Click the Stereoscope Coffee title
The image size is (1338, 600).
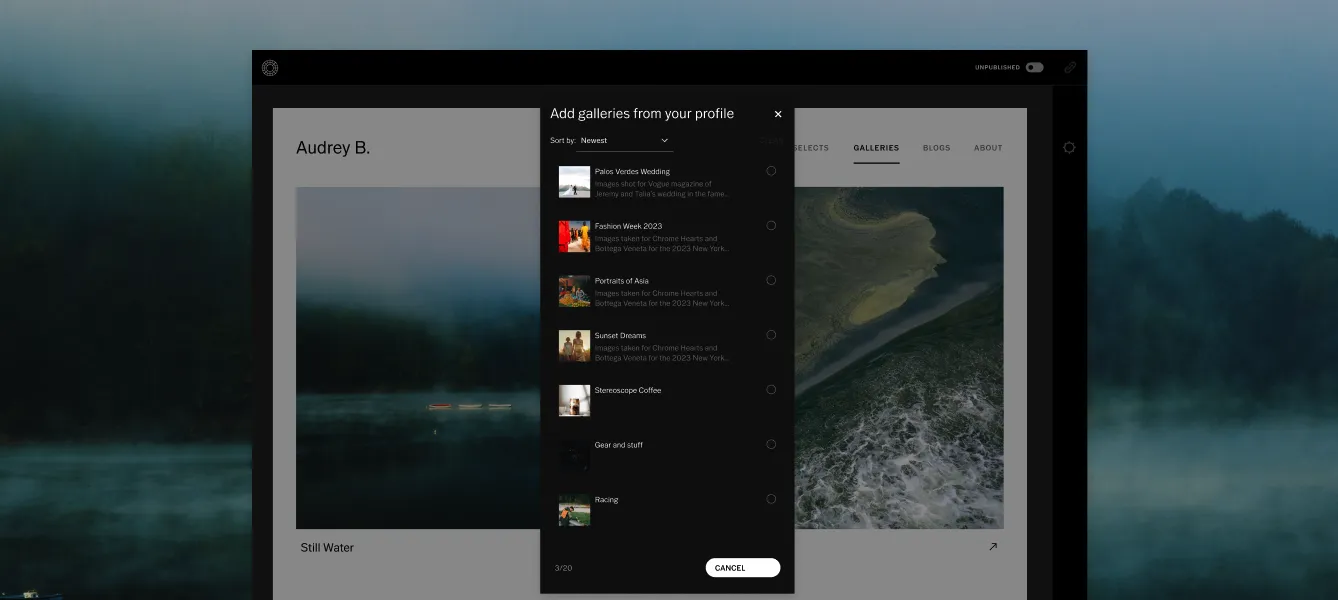click(628, 390)
